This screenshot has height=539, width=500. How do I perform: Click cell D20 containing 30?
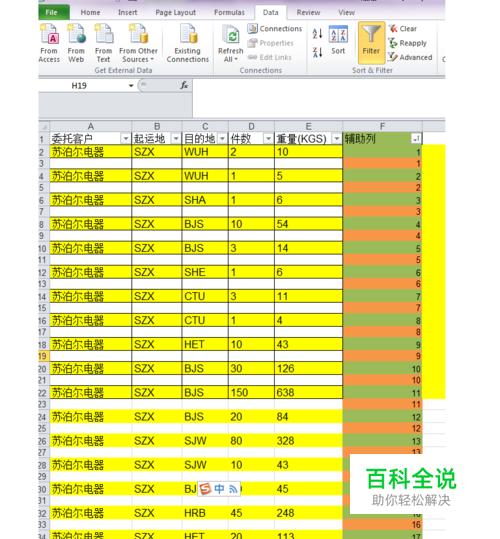click(251, 368)
